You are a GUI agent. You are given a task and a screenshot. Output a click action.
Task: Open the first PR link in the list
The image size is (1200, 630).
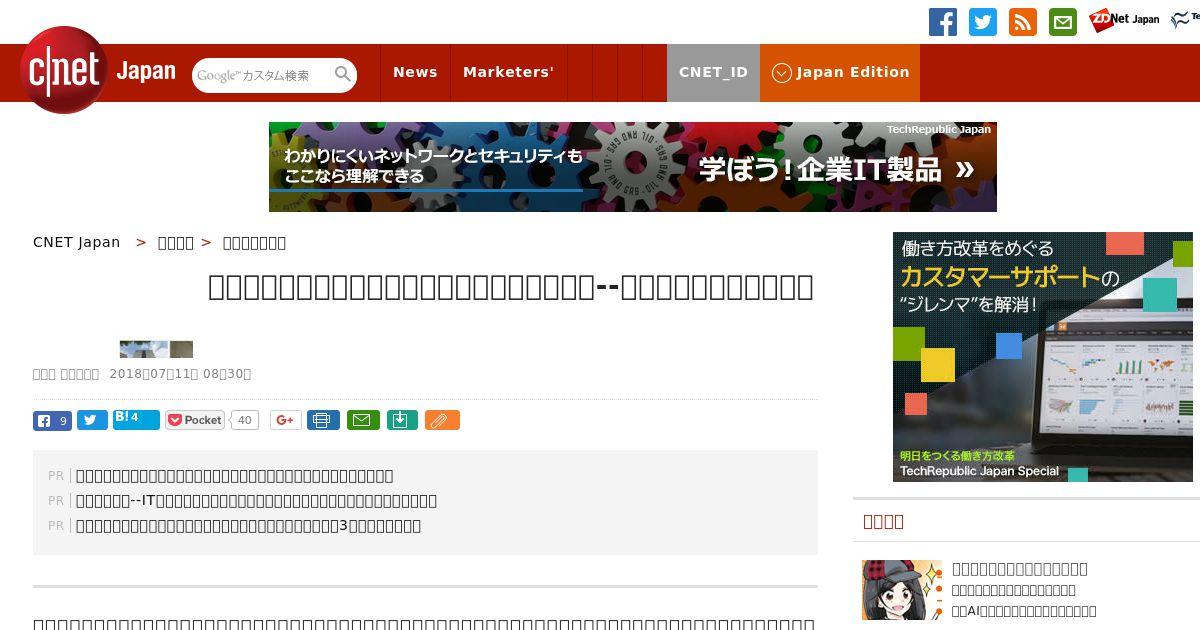click(235, 476)
